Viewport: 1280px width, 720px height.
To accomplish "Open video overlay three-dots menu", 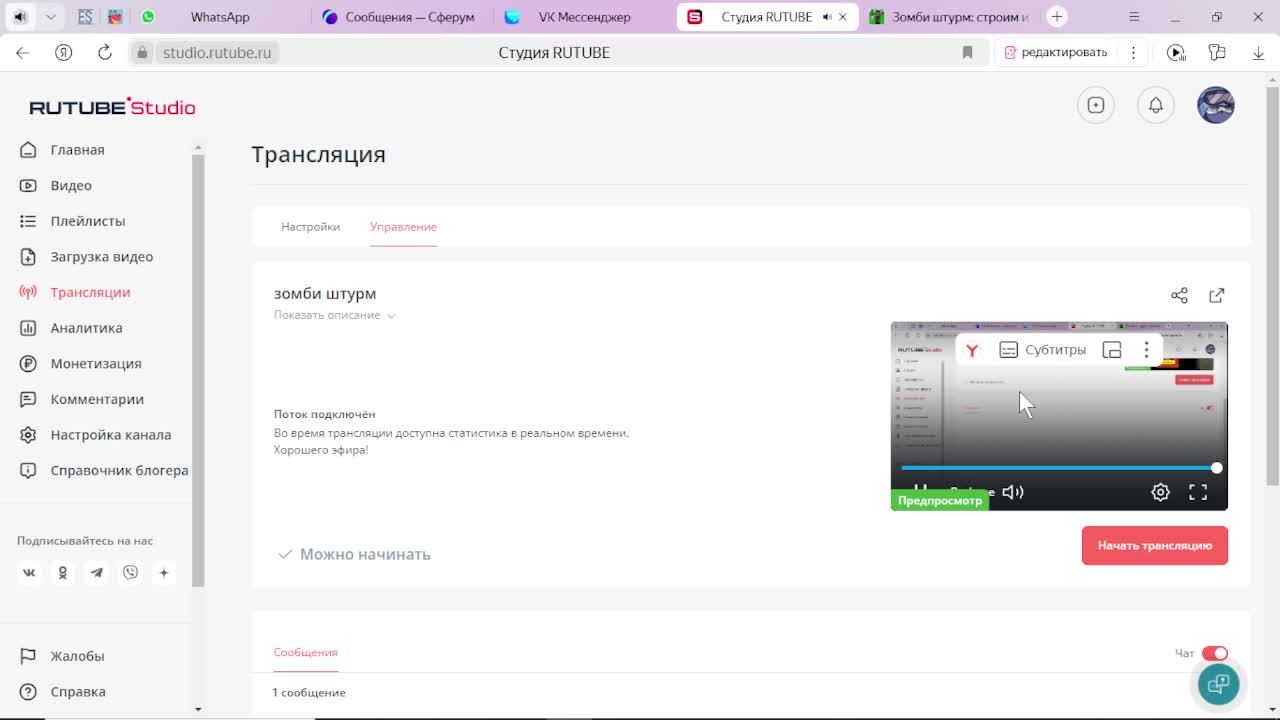I will [1146, 350].
